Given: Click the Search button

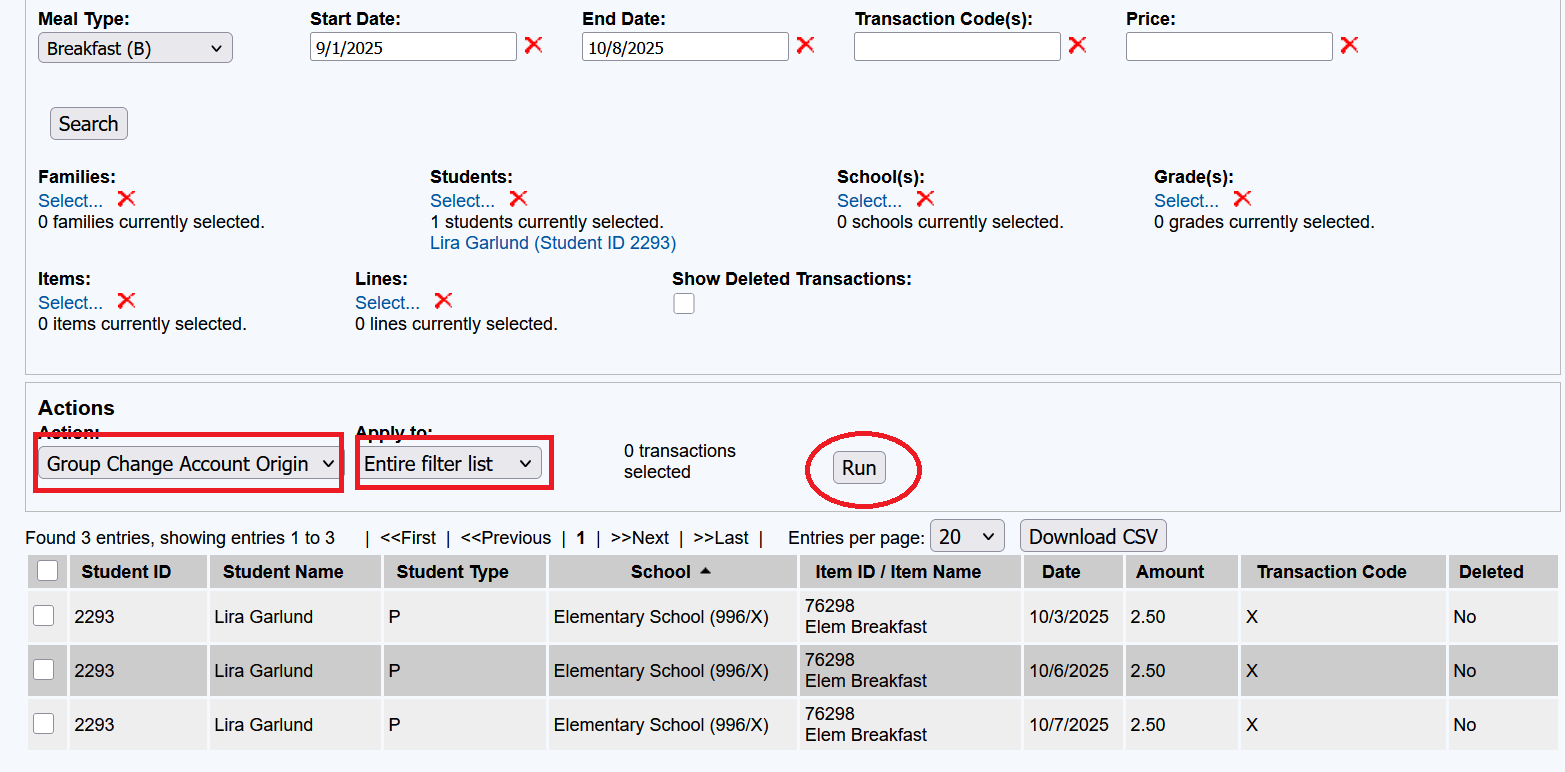Looking at the screenshot, I should coord(89,124).
